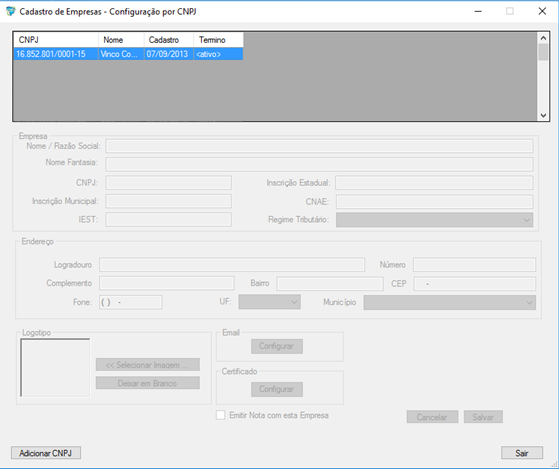Close the Cadastro de Empresas window

542,11
